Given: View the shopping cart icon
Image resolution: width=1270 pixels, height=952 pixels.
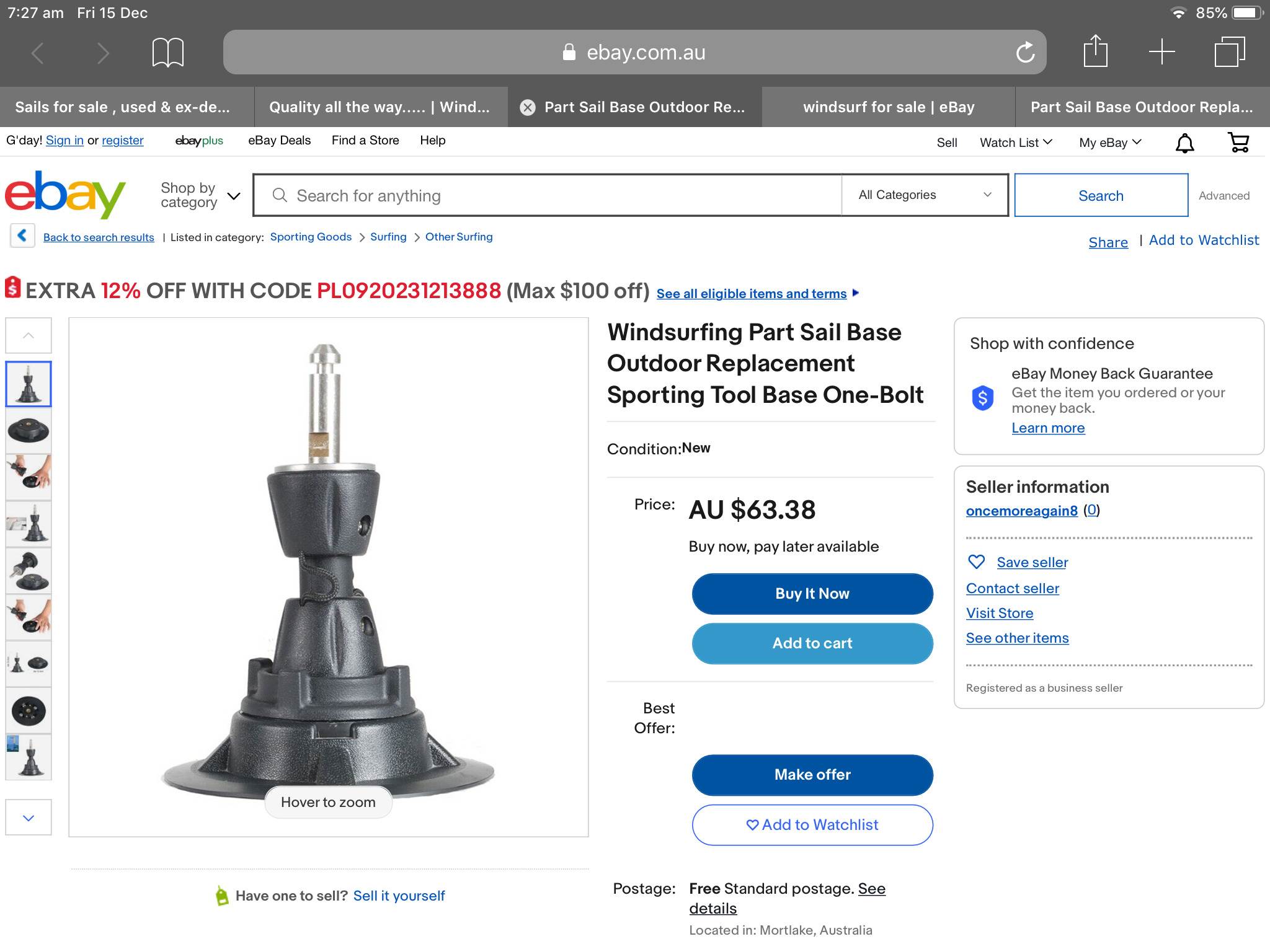Looking at the screenshot, I should 1238,143.
